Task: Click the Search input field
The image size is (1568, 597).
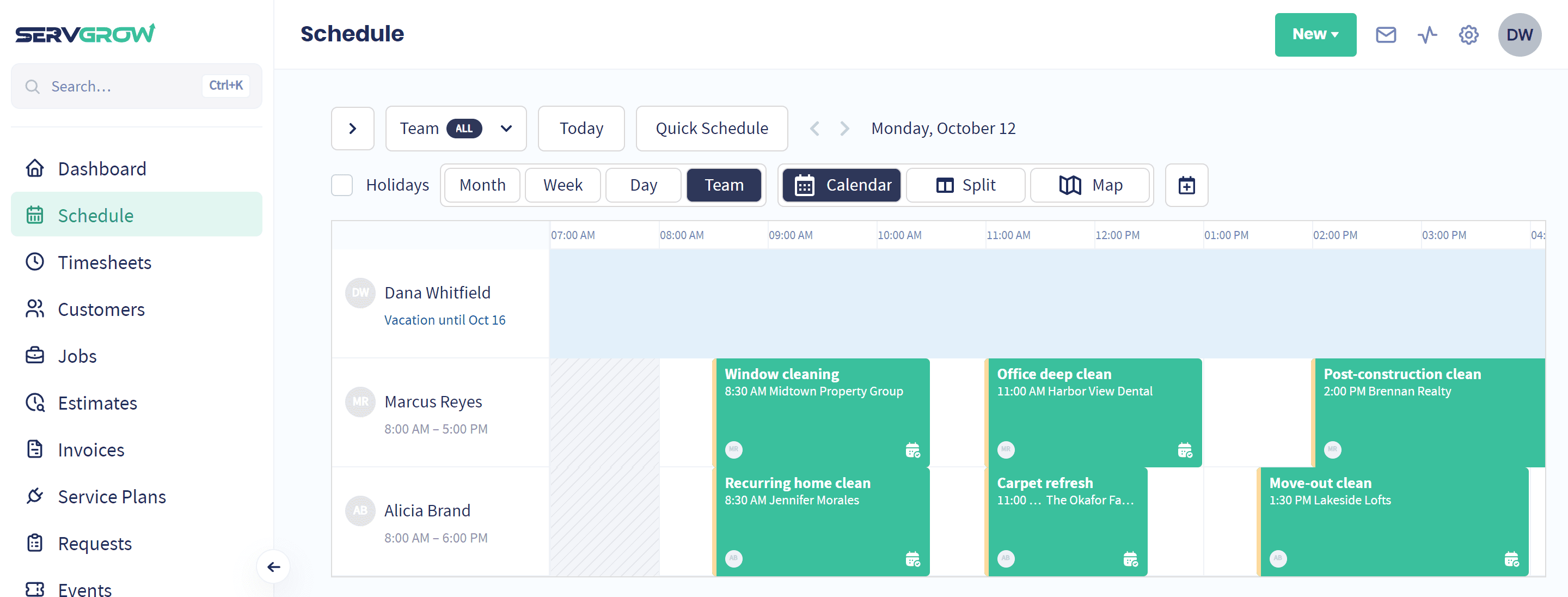Action: coord(136,87)
